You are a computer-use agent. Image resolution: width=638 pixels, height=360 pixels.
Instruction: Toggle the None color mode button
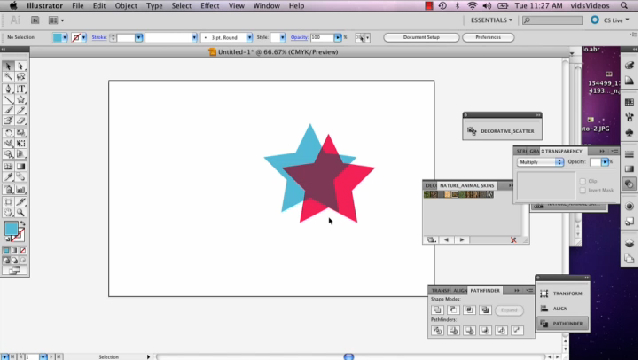23,250
